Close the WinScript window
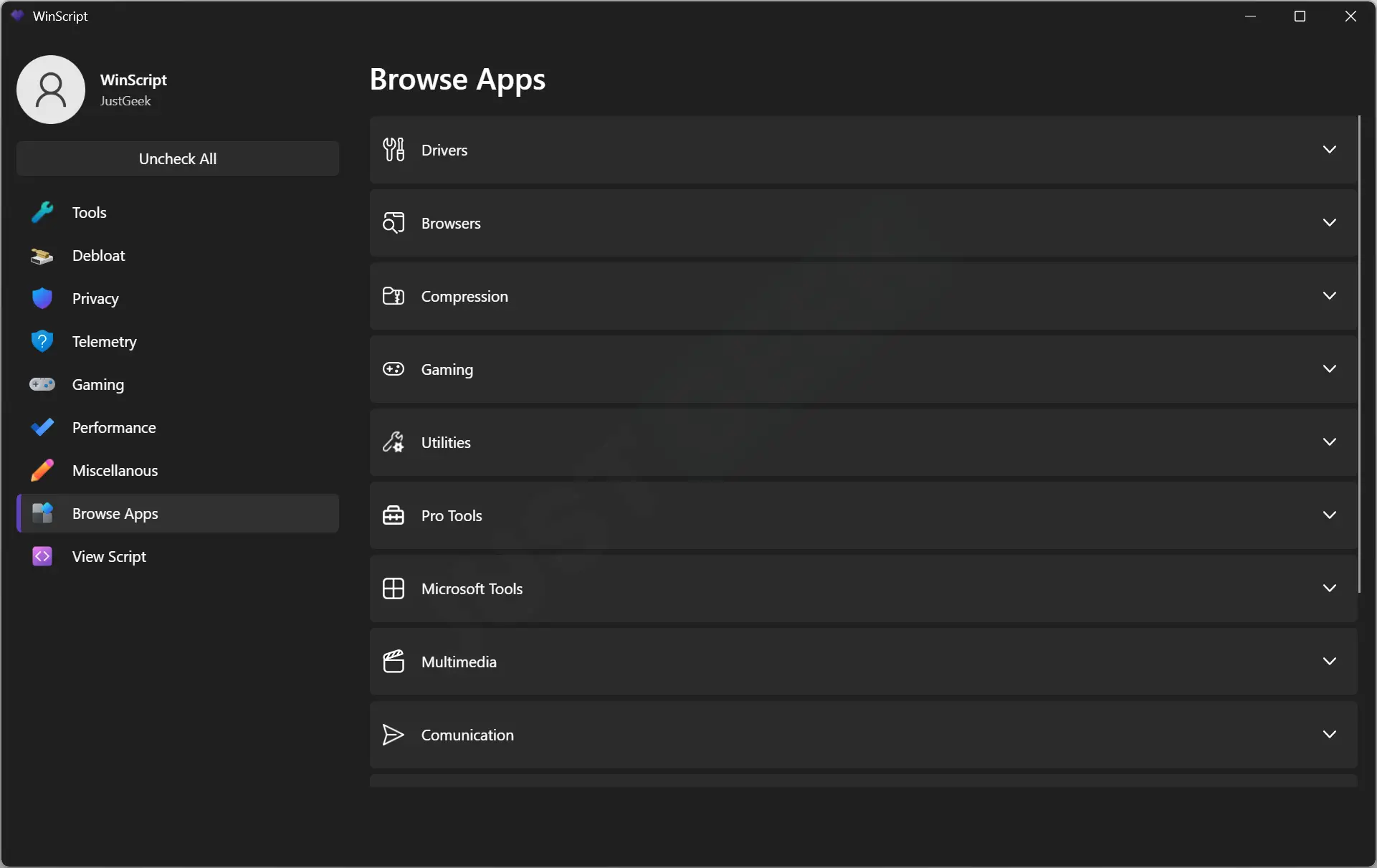Screen dimensions: 1377x868 click(1350, 16)
